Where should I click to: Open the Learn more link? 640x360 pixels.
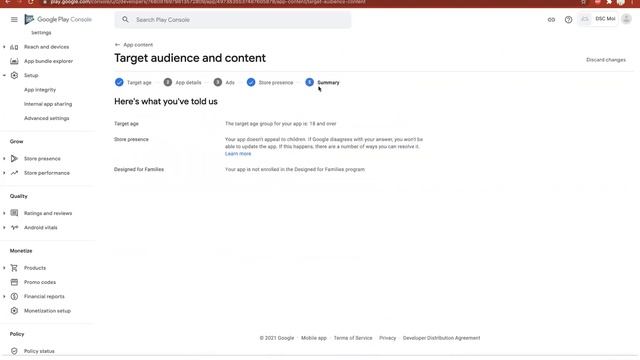click(238, 154)
